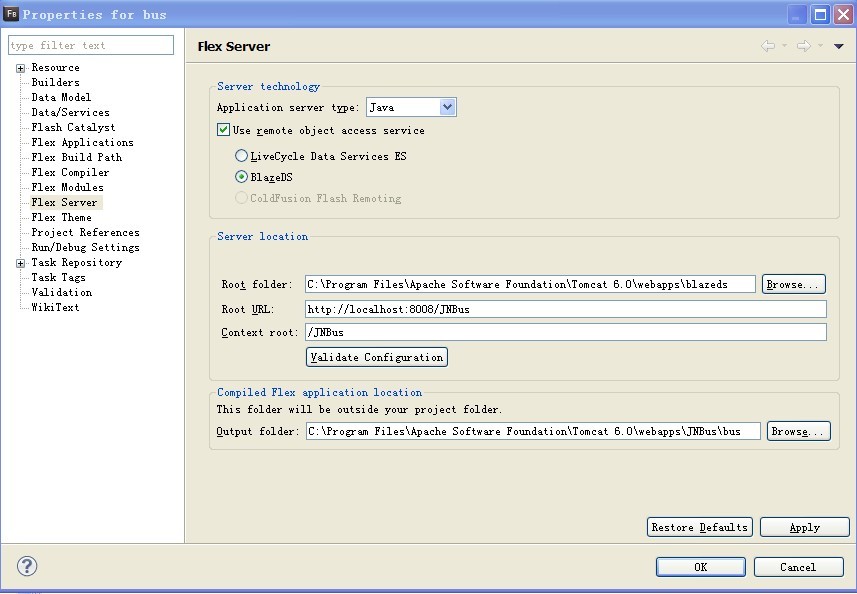Viewport: 857px width, 594px height.
Task: Open Flex Theme page
Action: coord(61,217)
